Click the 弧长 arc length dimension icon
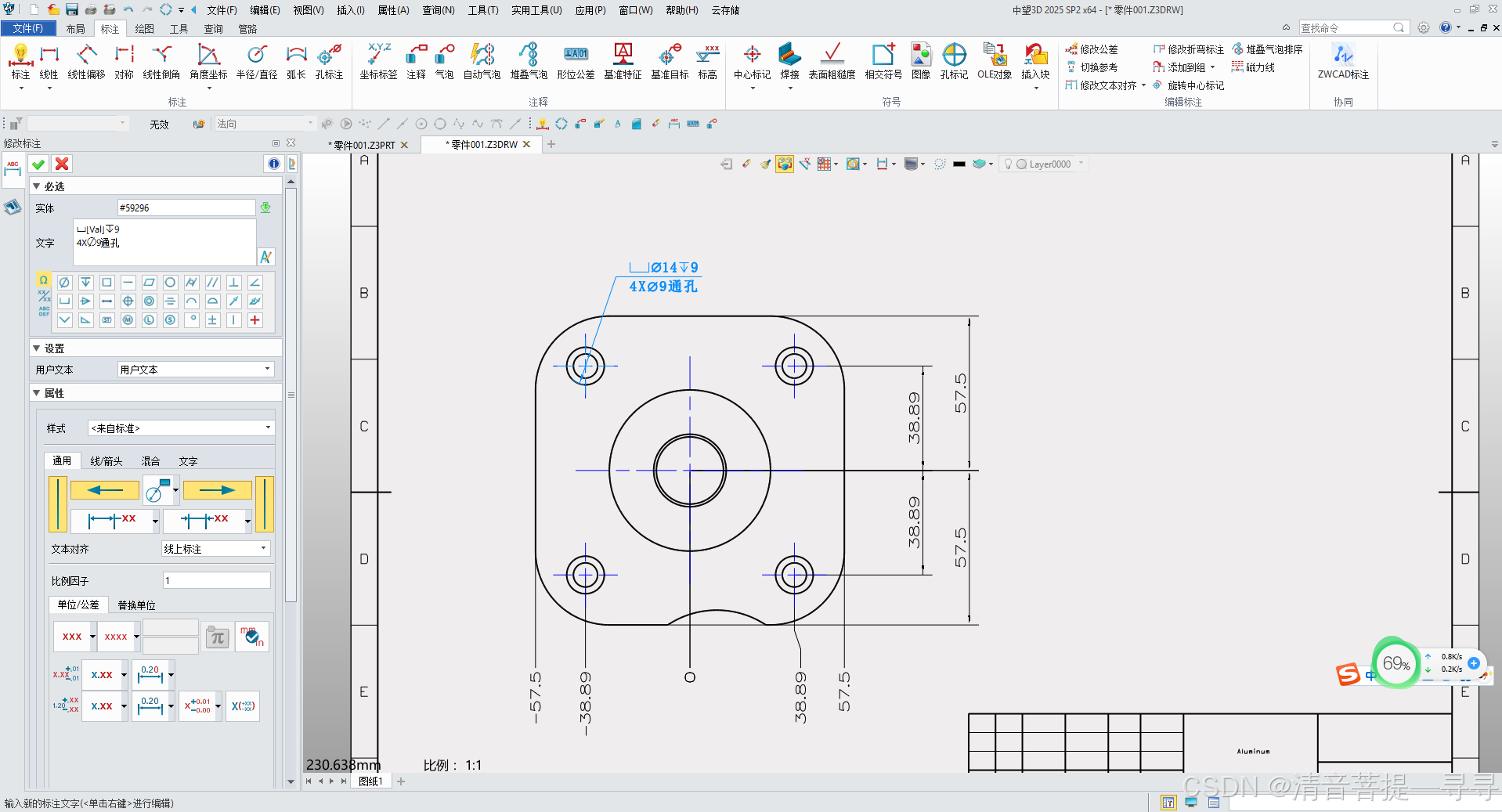This screenshot has height=812, width=1502. (x=296, y=62)
